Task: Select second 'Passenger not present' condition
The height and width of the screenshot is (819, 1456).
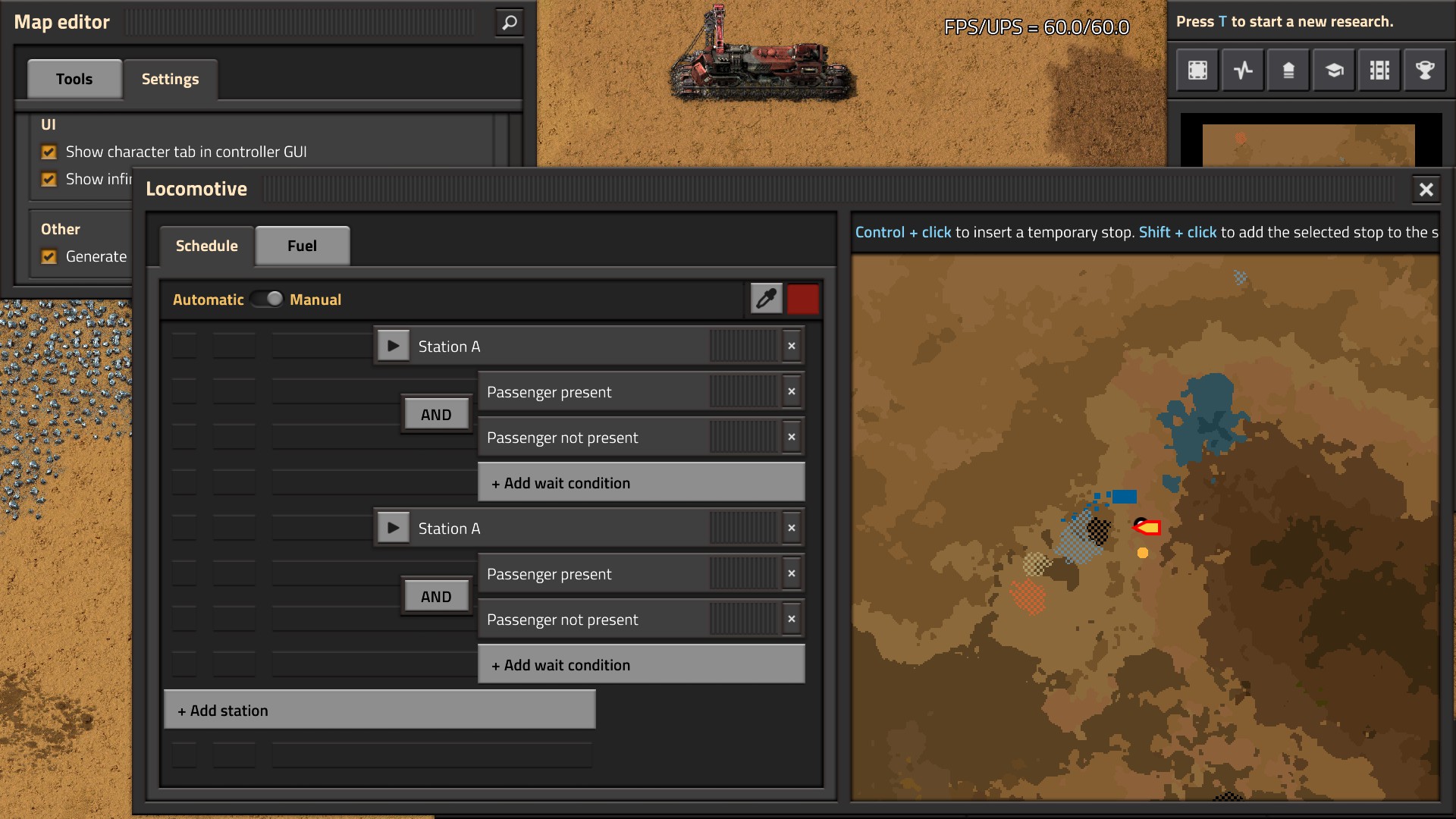Action: pyautogui.click(x=642, y=619)
